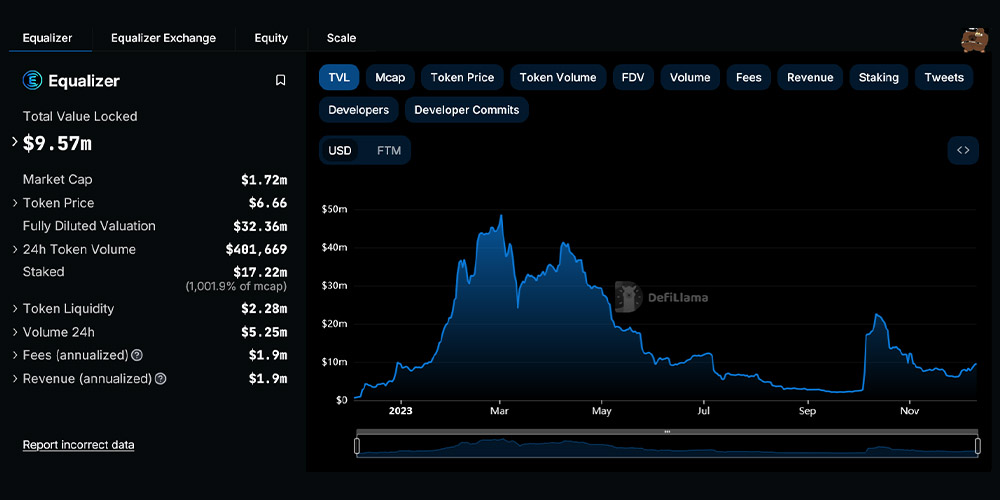Click the Equalizer protocol title
The height and width of the screenshot is (500, 1000).
(x=84, y=81)
